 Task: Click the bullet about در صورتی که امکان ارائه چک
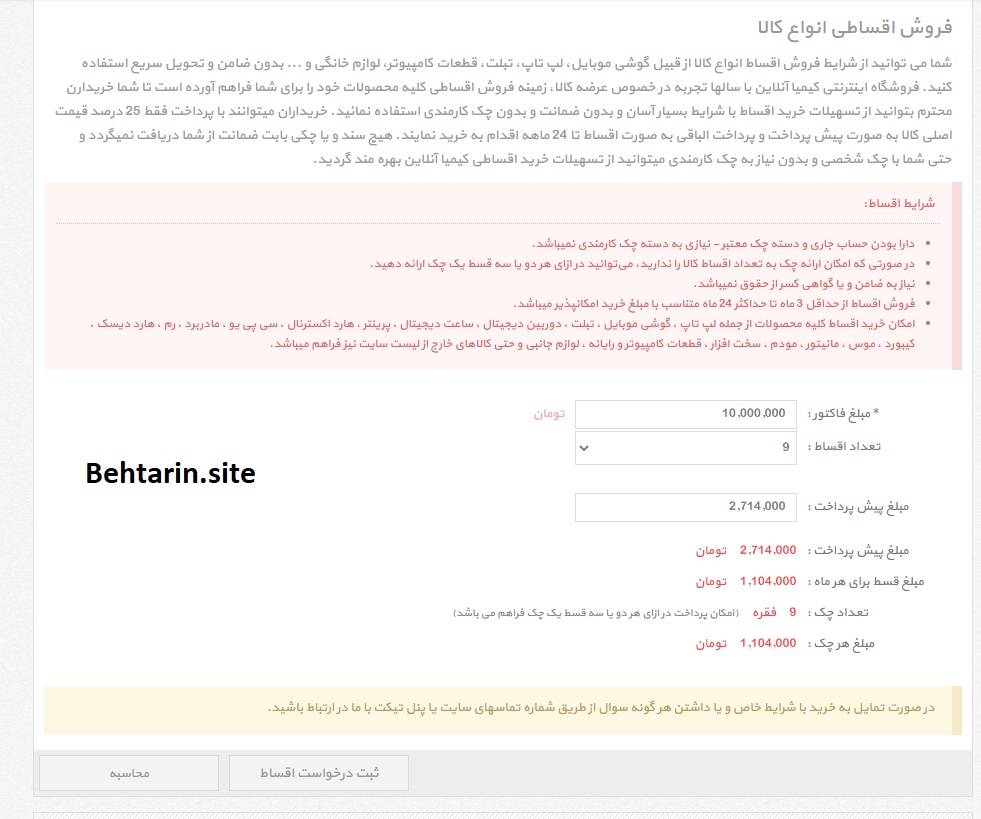(x=643, y=264)
